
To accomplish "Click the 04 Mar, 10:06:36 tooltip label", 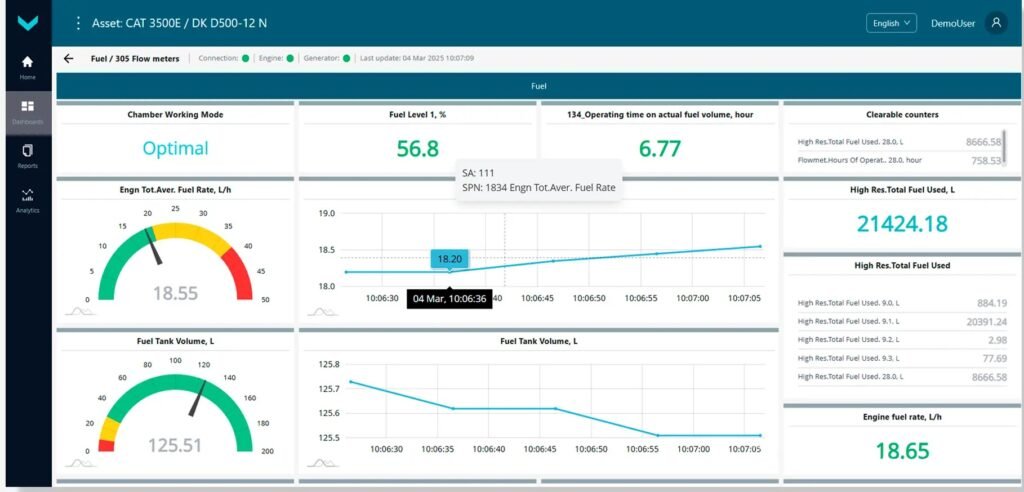I will tap(449, 299).
